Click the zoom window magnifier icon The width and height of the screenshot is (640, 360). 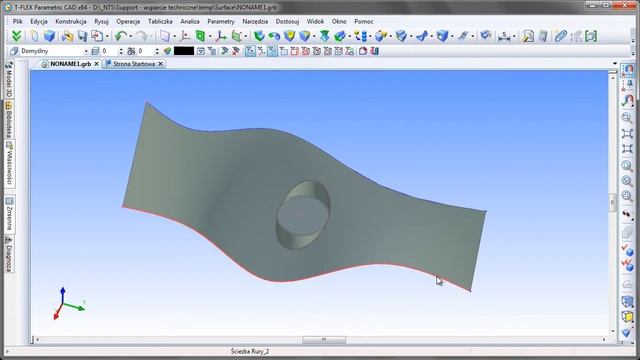click(x=627, y=118)
